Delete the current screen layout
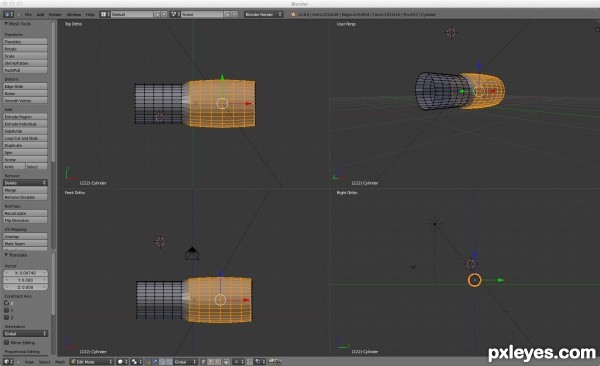 164,14
